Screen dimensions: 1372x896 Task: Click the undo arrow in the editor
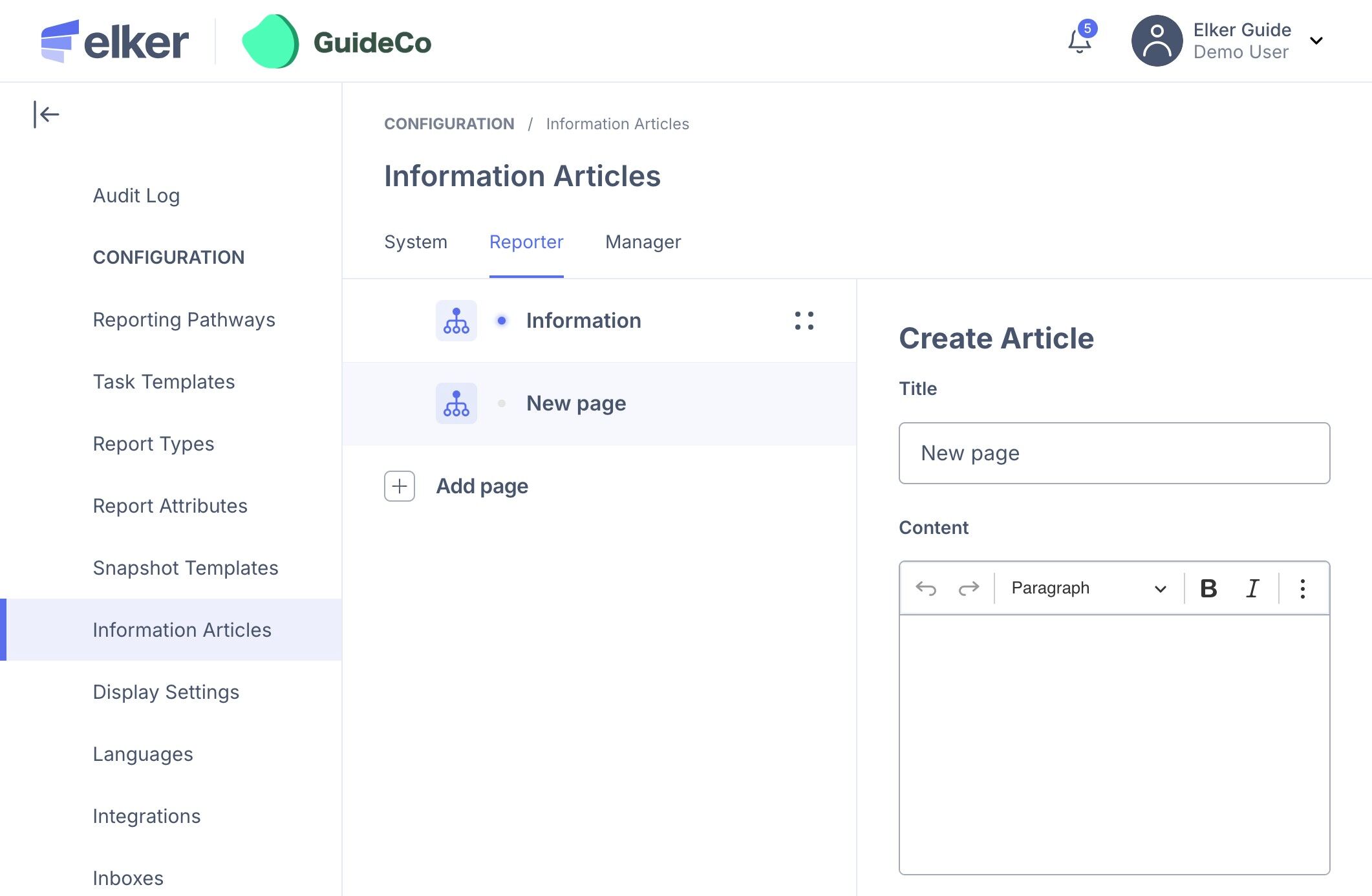tap(926, 588)
